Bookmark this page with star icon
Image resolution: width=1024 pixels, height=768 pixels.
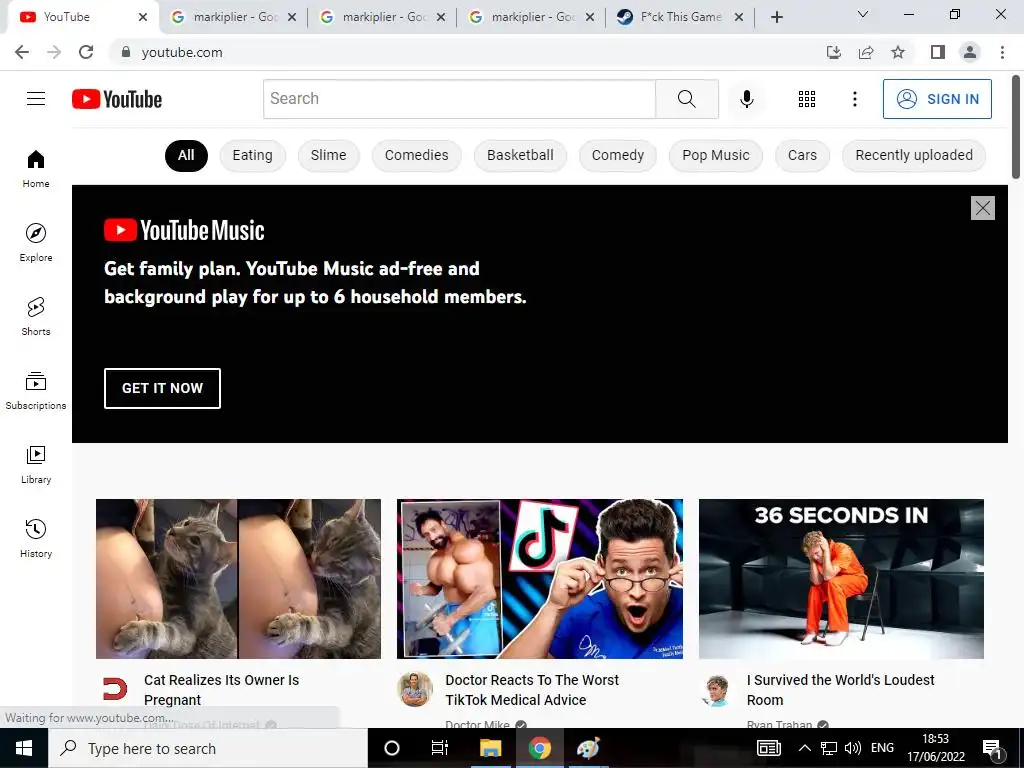pyautogui.click(x=898, y=52)
